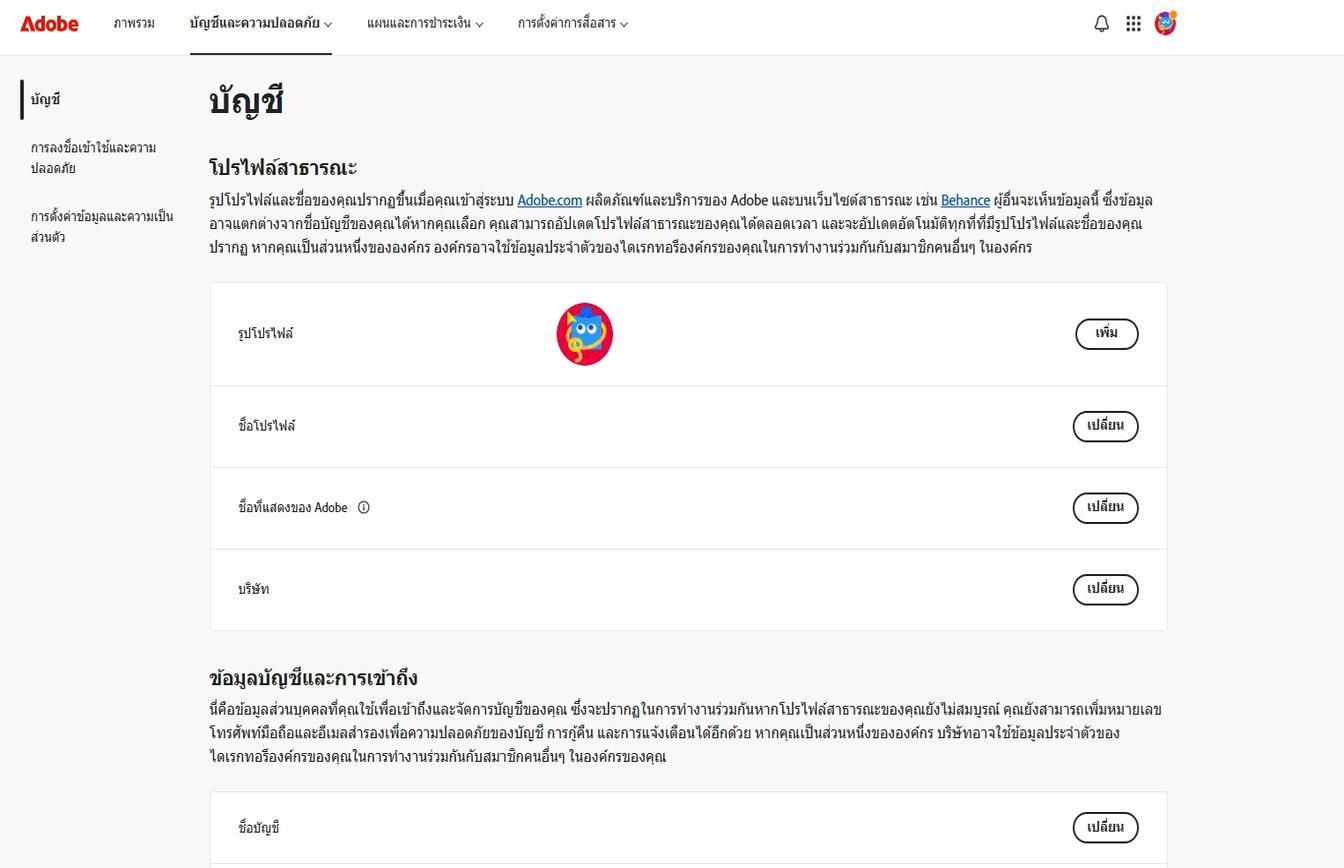Click เปลี่ยน for ชื่อที่แสดงของ Adobe
The width and height of the screenshot is (1344, 868).
coord(1105,507)
